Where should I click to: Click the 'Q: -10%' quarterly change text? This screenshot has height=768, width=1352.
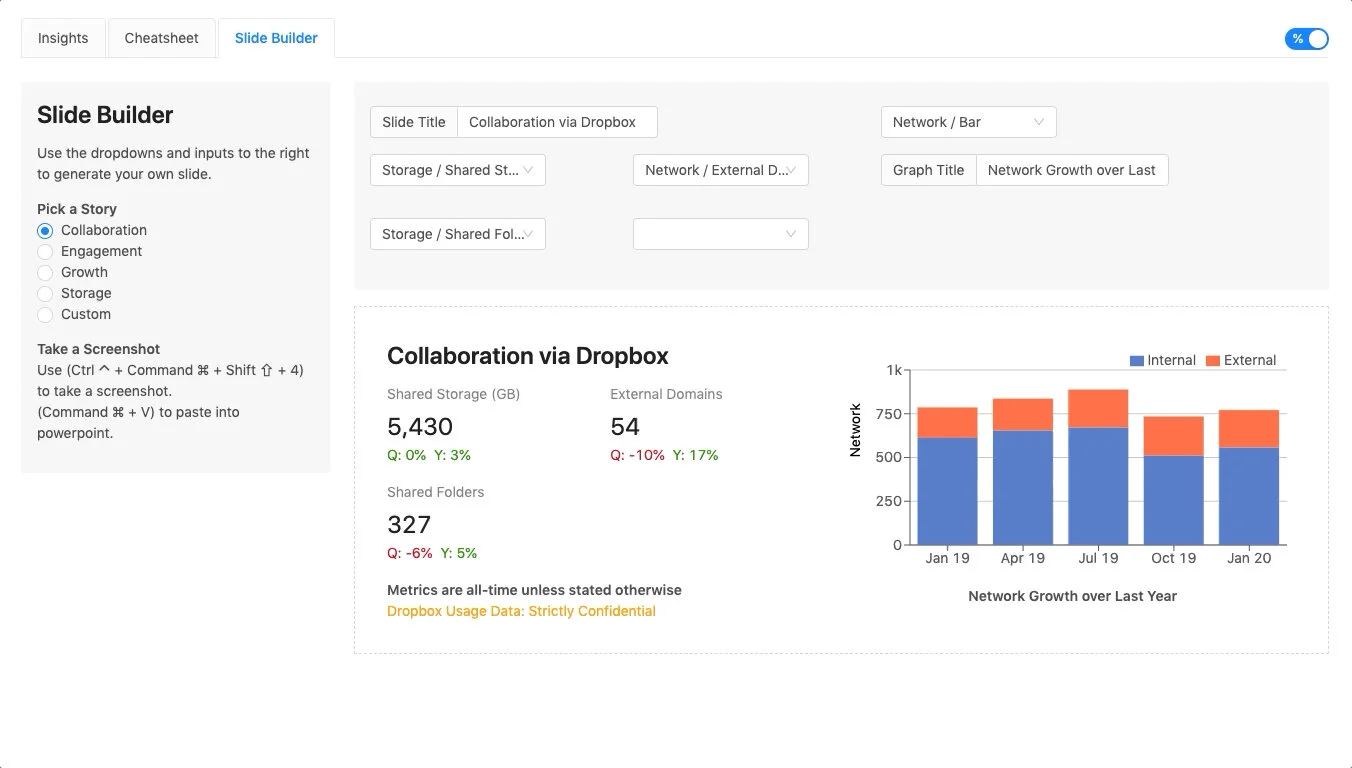[x=638, y=455]
